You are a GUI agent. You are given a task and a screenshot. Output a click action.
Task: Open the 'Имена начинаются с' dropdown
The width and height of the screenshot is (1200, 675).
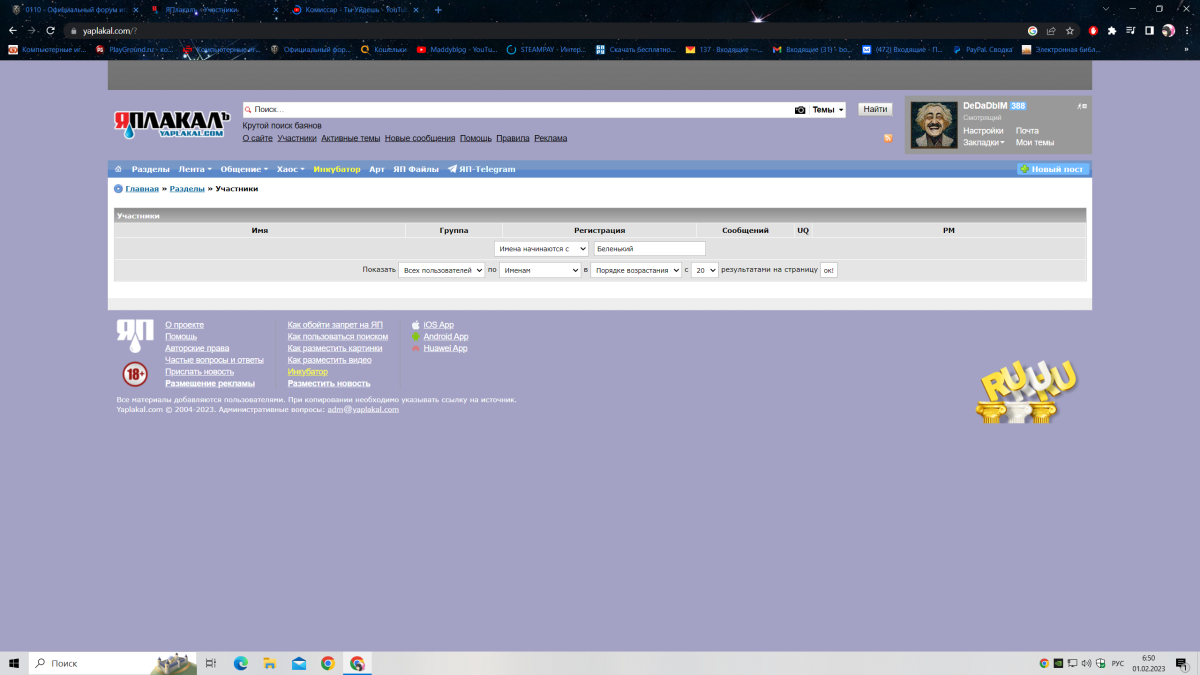coord(541,249)
